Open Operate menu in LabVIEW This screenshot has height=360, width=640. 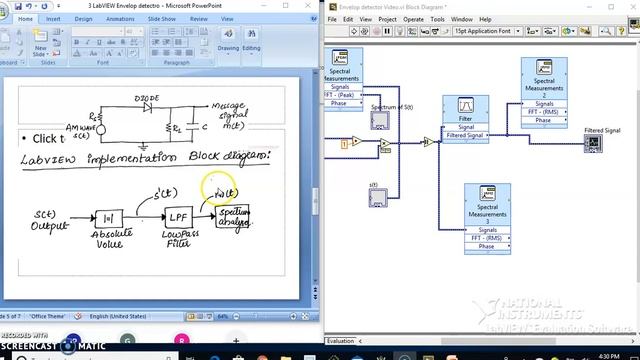pyautogui.click(x=413, y=19)
